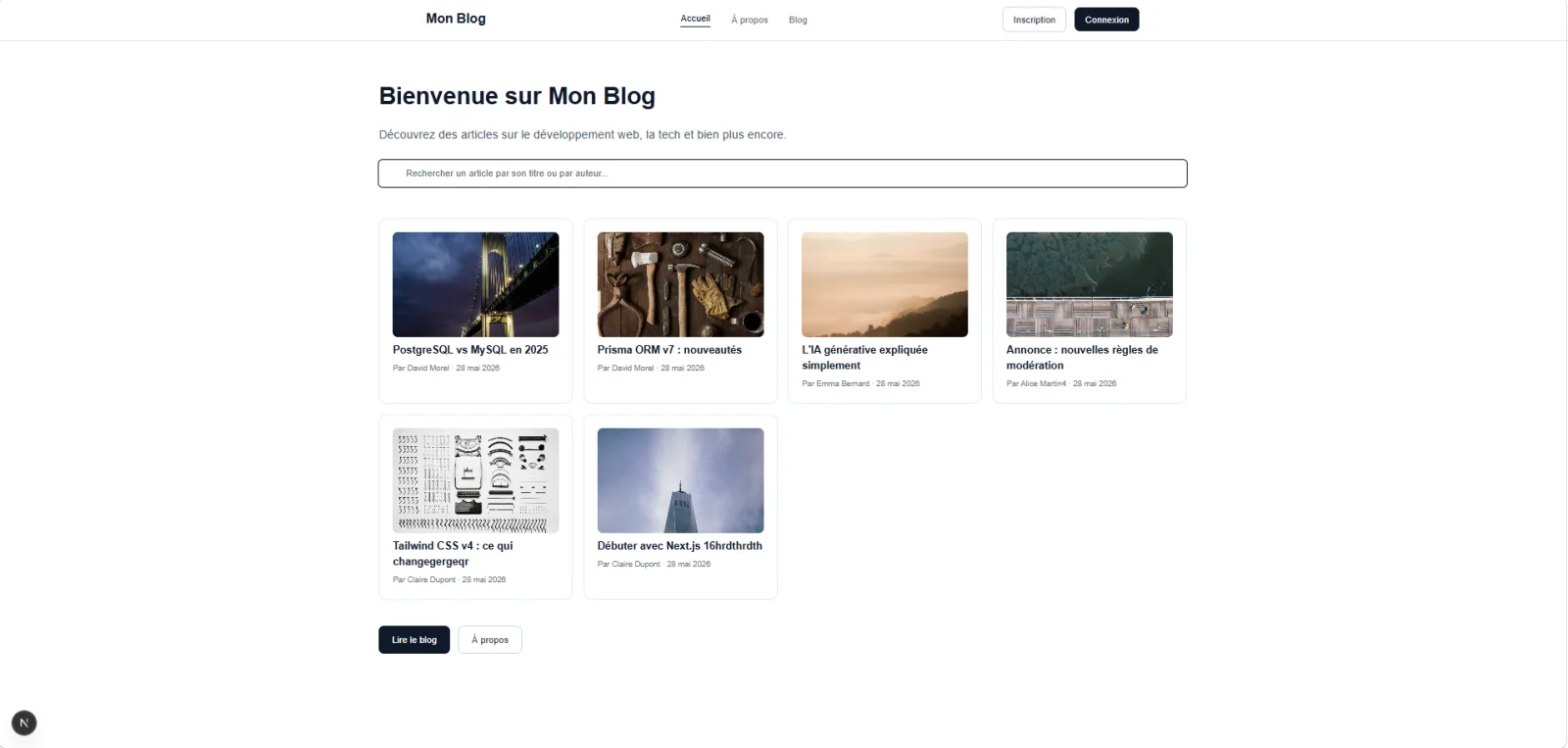Open article title Tailwind CSS v4
The width and height of the screenshot is (1568, 748).
pyautogui.click(x=453, y=554)
